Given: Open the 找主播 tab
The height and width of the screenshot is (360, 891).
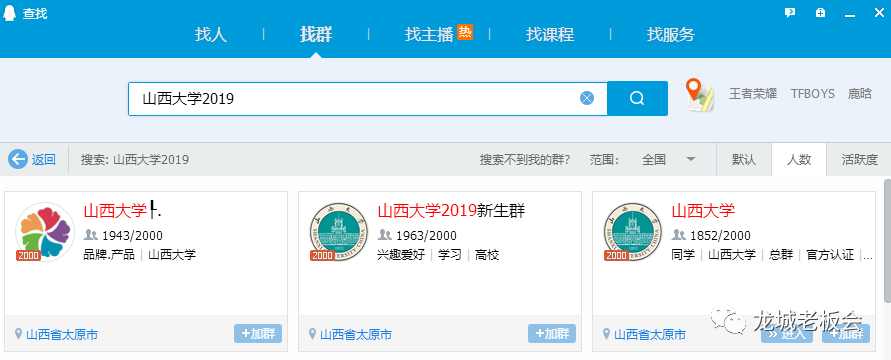Looking at the screenshot, I should click(x=429, y=35).
